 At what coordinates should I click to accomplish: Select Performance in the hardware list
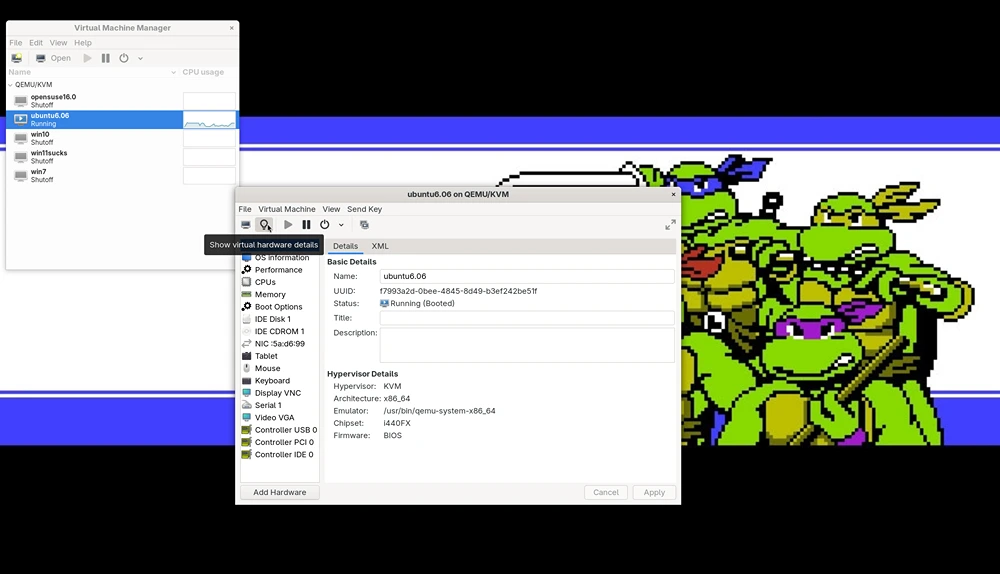[279, 270]
